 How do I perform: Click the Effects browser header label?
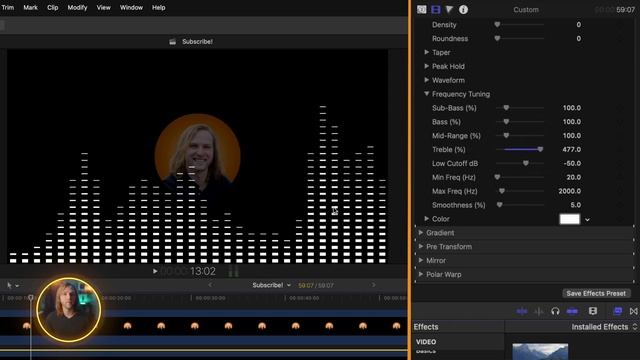pyautogui.click(x=426, y=327)
